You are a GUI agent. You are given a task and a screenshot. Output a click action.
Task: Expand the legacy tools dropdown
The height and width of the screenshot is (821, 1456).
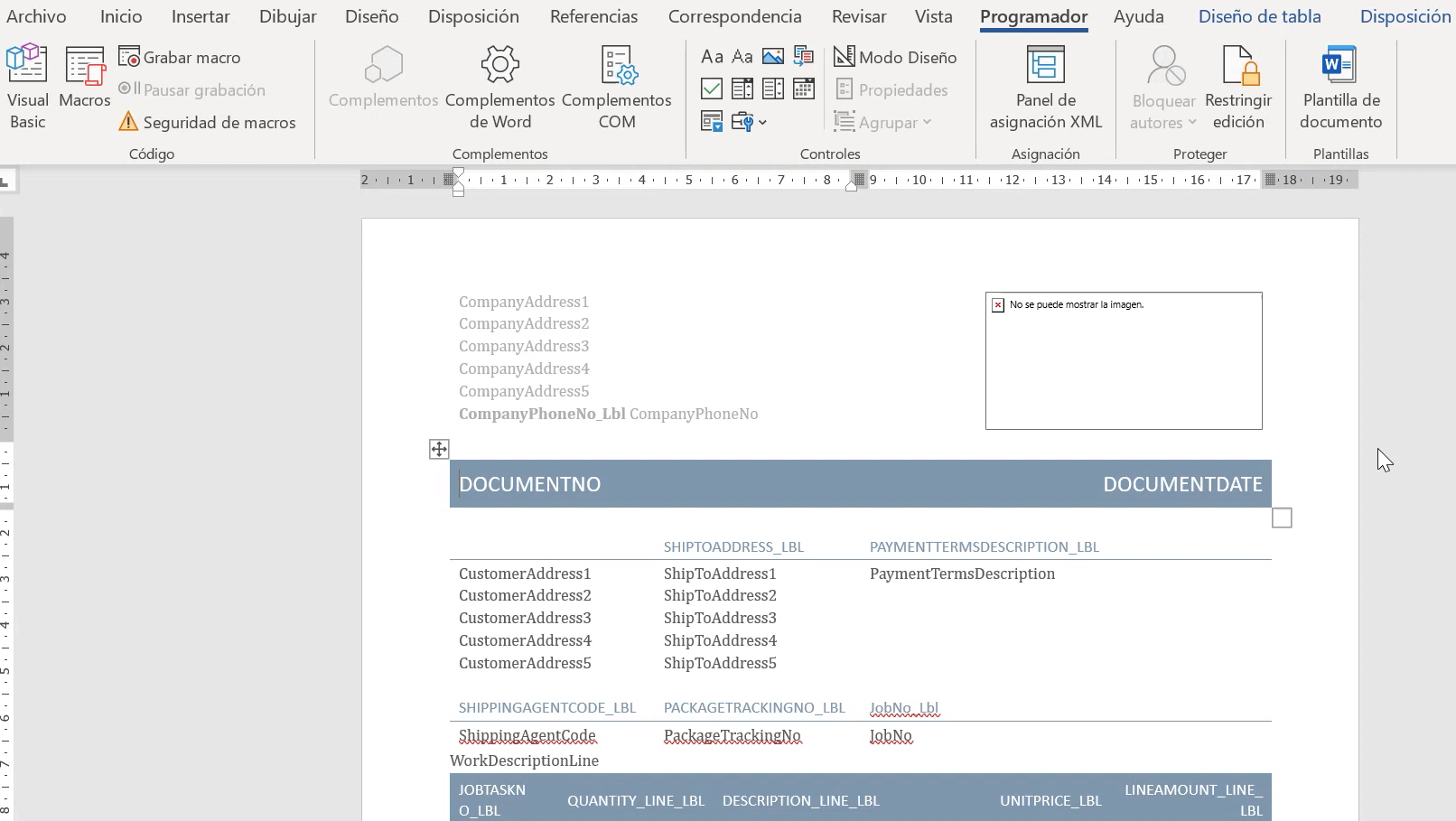click(x=750, y=122)
